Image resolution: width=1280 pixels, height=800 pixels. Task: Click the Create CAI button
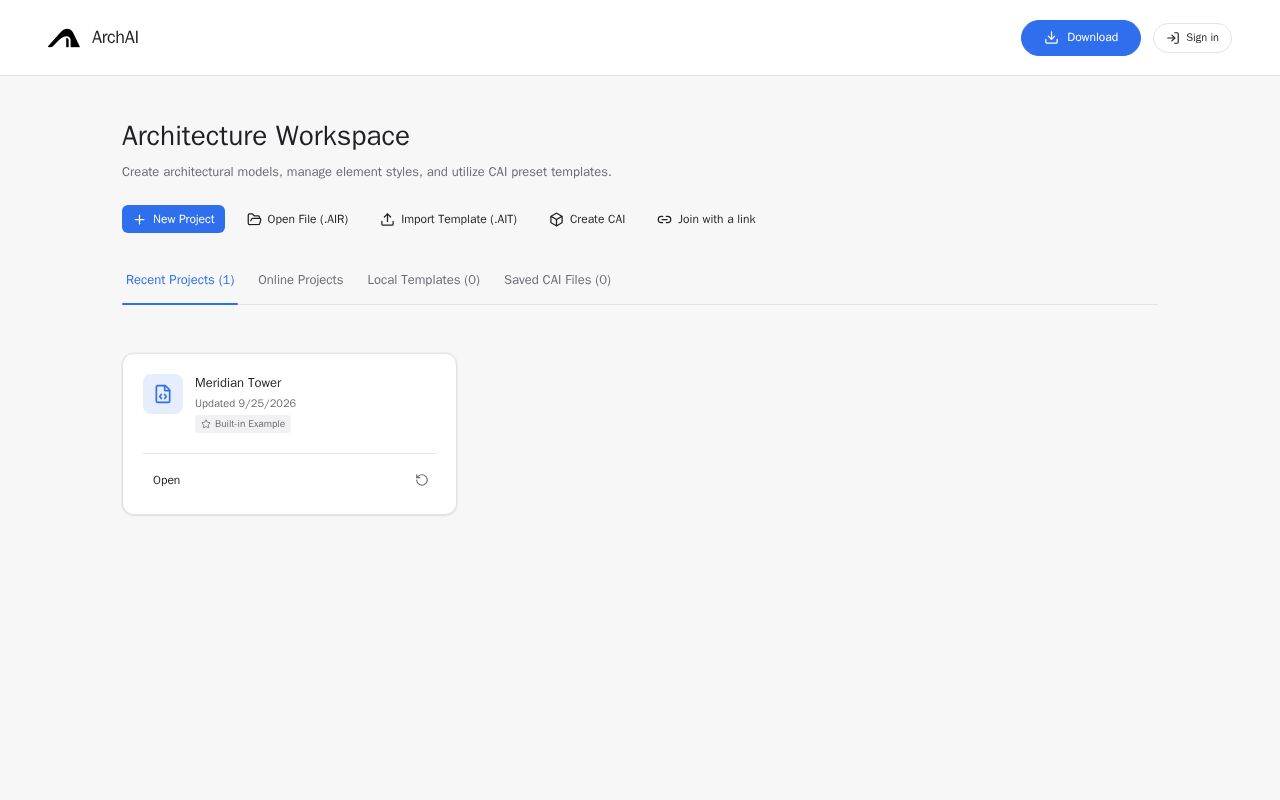point(587,219)
